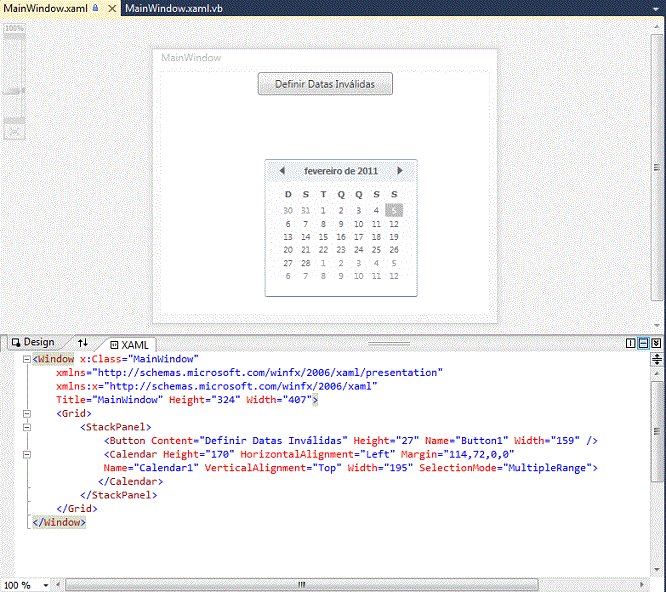Switch to the MainWindow.xaml.vb tab

point(174,8)
